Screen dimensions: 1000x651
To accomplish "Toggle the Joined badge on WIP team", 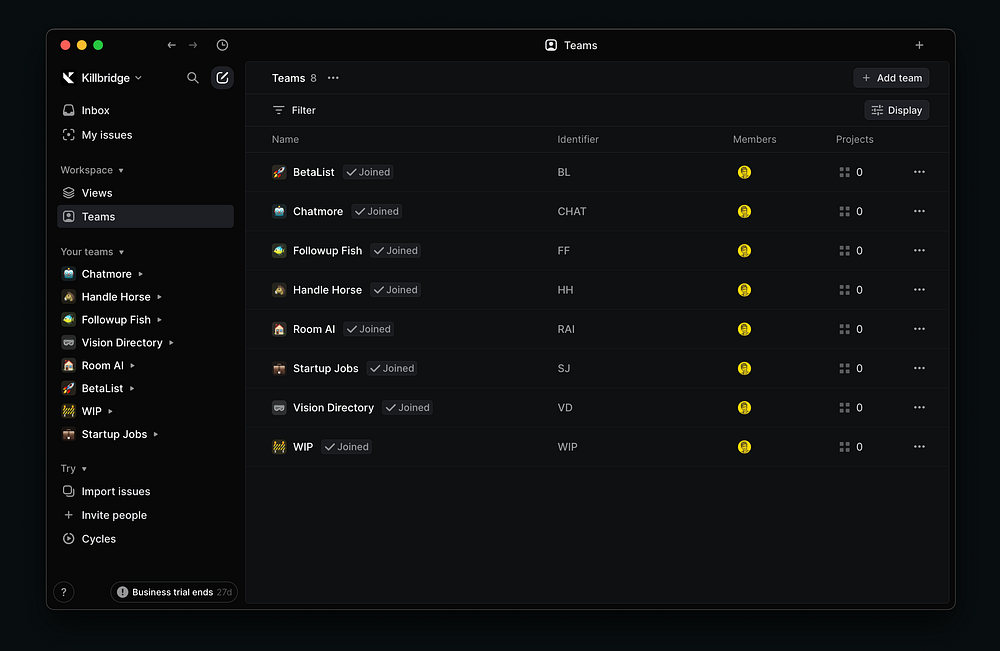I will point(346,447).
